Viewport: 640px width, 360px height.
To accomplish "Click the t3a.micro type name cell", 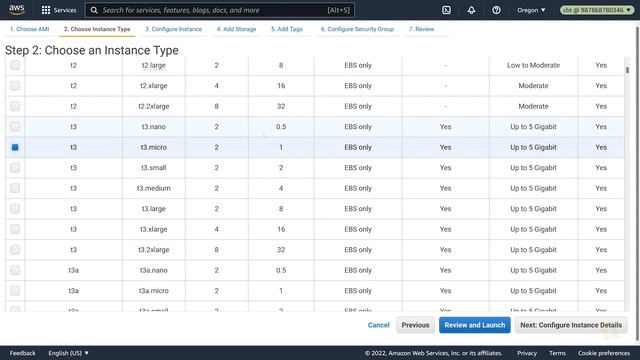I will [x=153, y=291].
